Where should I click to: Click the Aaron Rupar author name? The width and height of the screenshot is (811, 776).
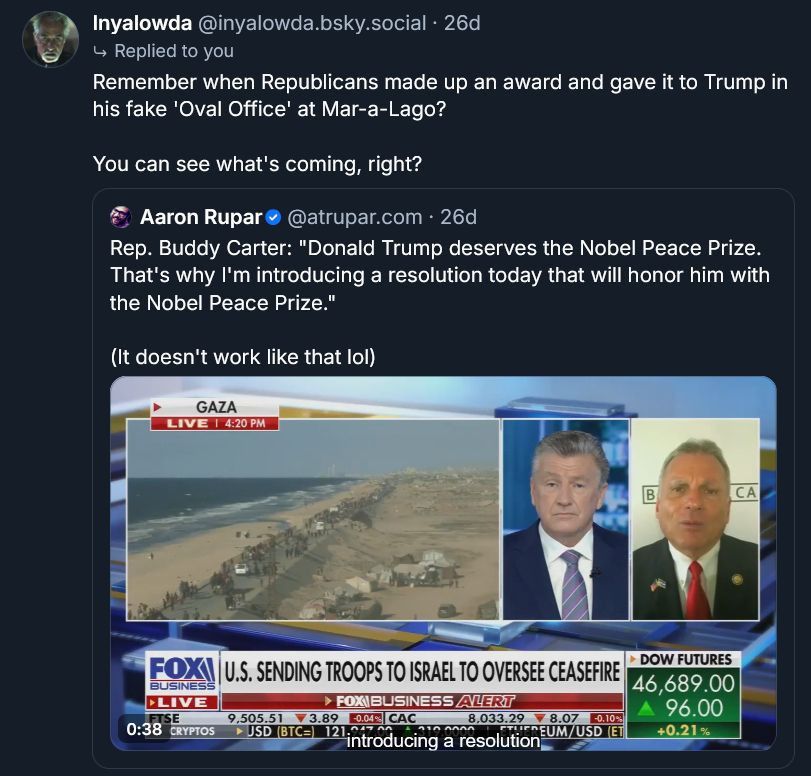(x=201, y=217)
